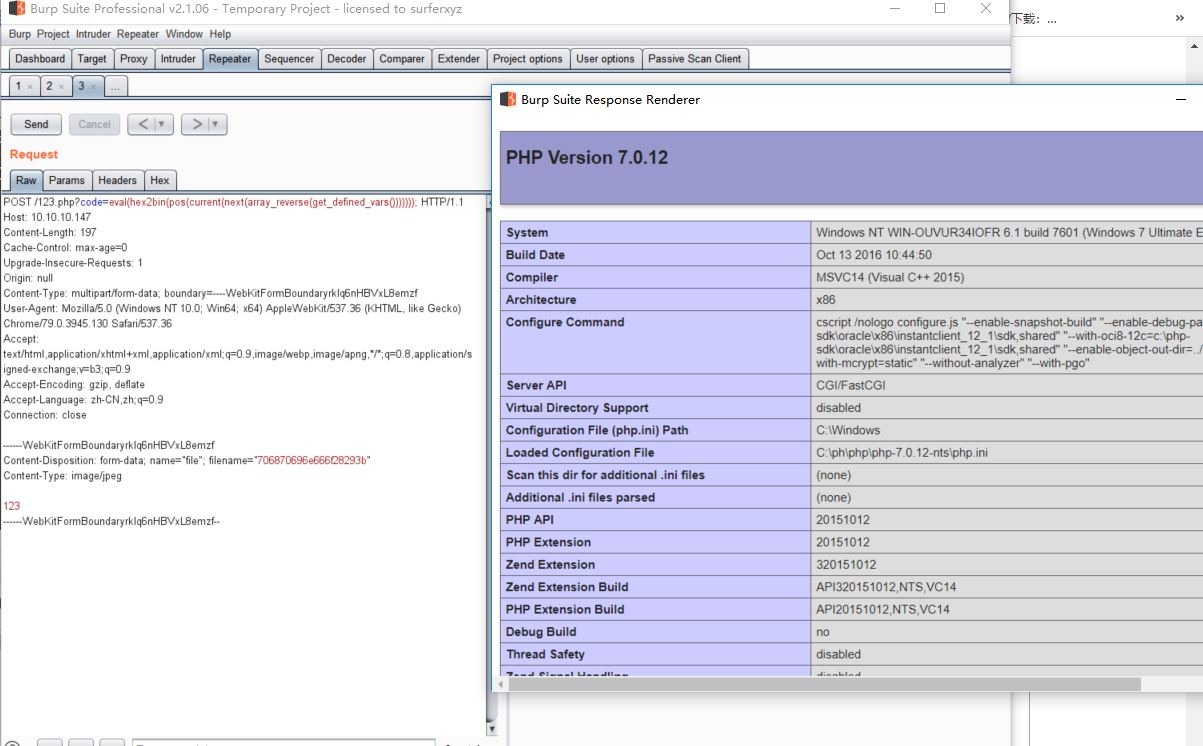Open the Project menu
1203x746 pixels.
click(x=53, y=34)
